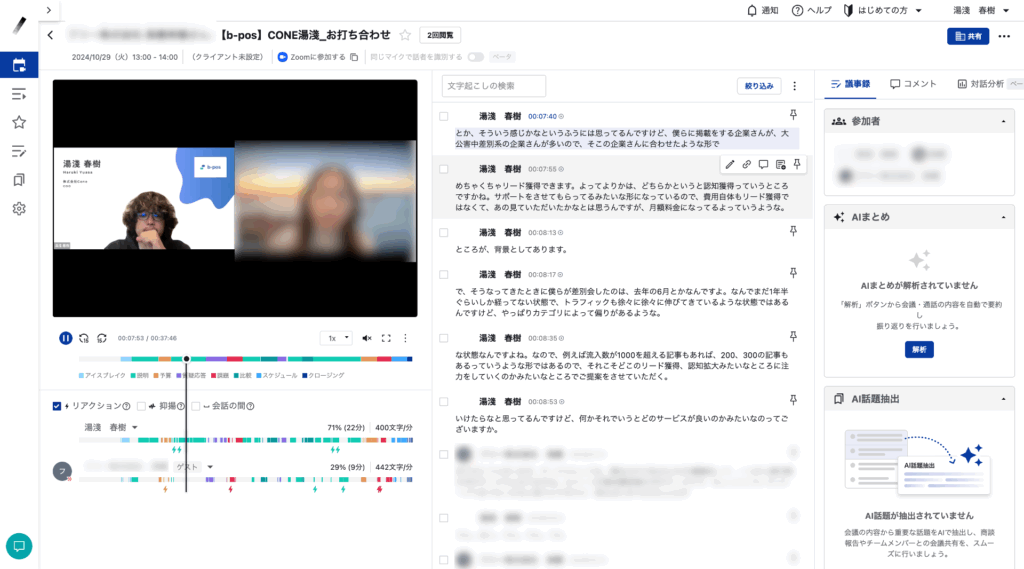Open the はじめての方 dropdown menu
This screenshot has height=569, width=1024.
coord(883,10)
